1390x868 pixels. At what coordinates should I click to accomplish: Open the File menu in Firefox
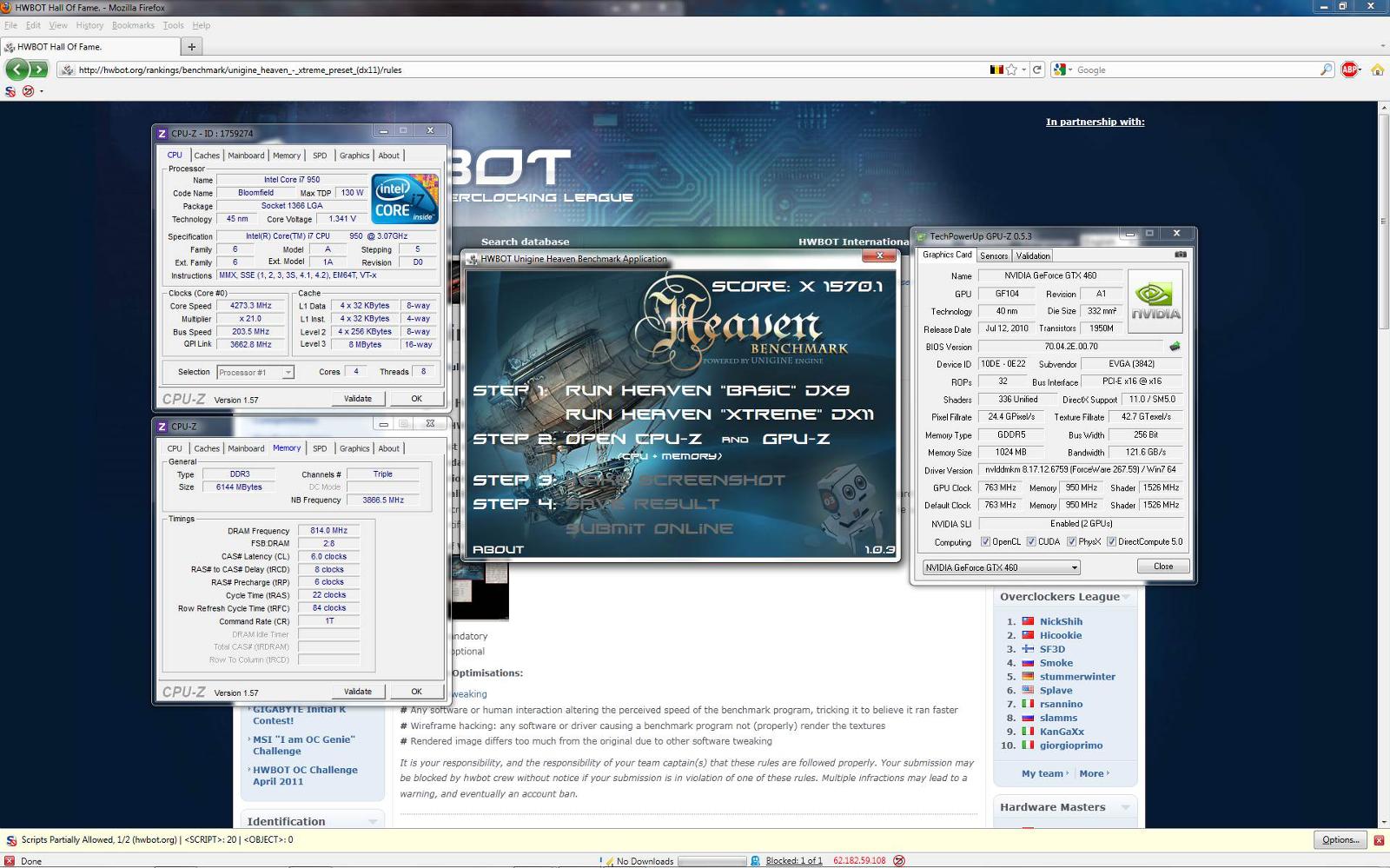click(x=10, y=25)
